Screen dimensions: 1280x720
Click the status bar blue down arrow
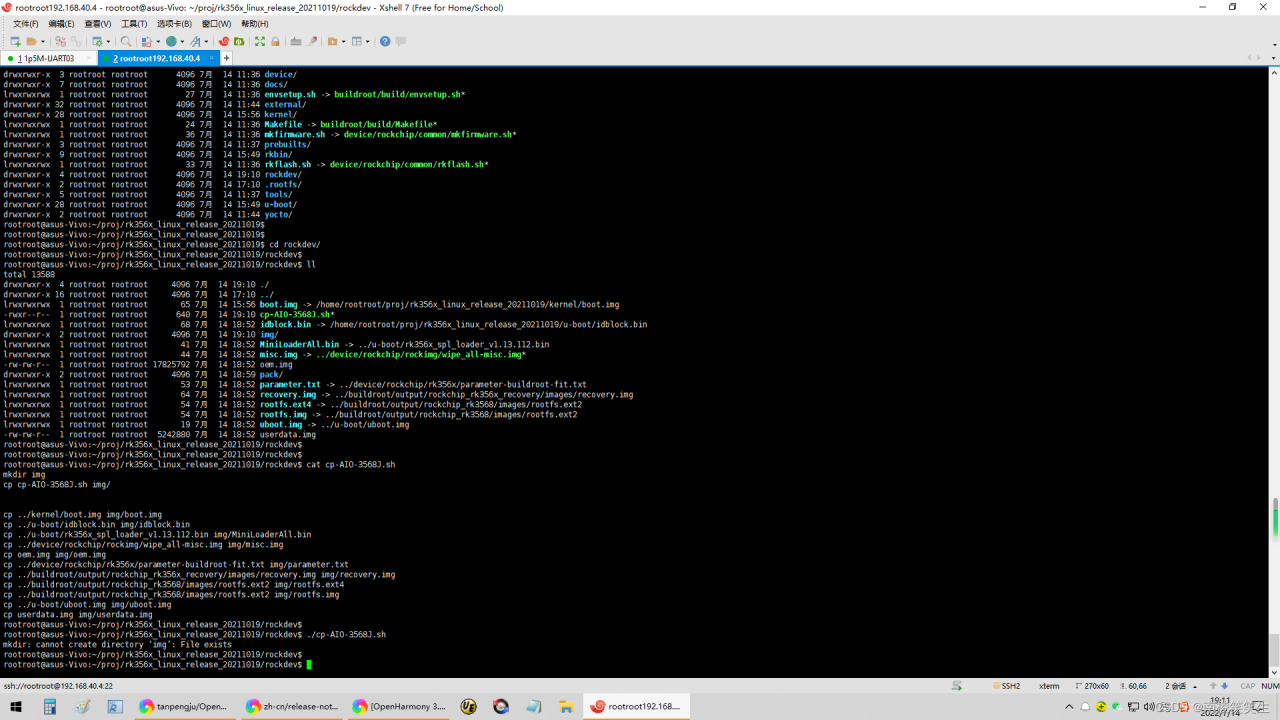[1225, 686]
